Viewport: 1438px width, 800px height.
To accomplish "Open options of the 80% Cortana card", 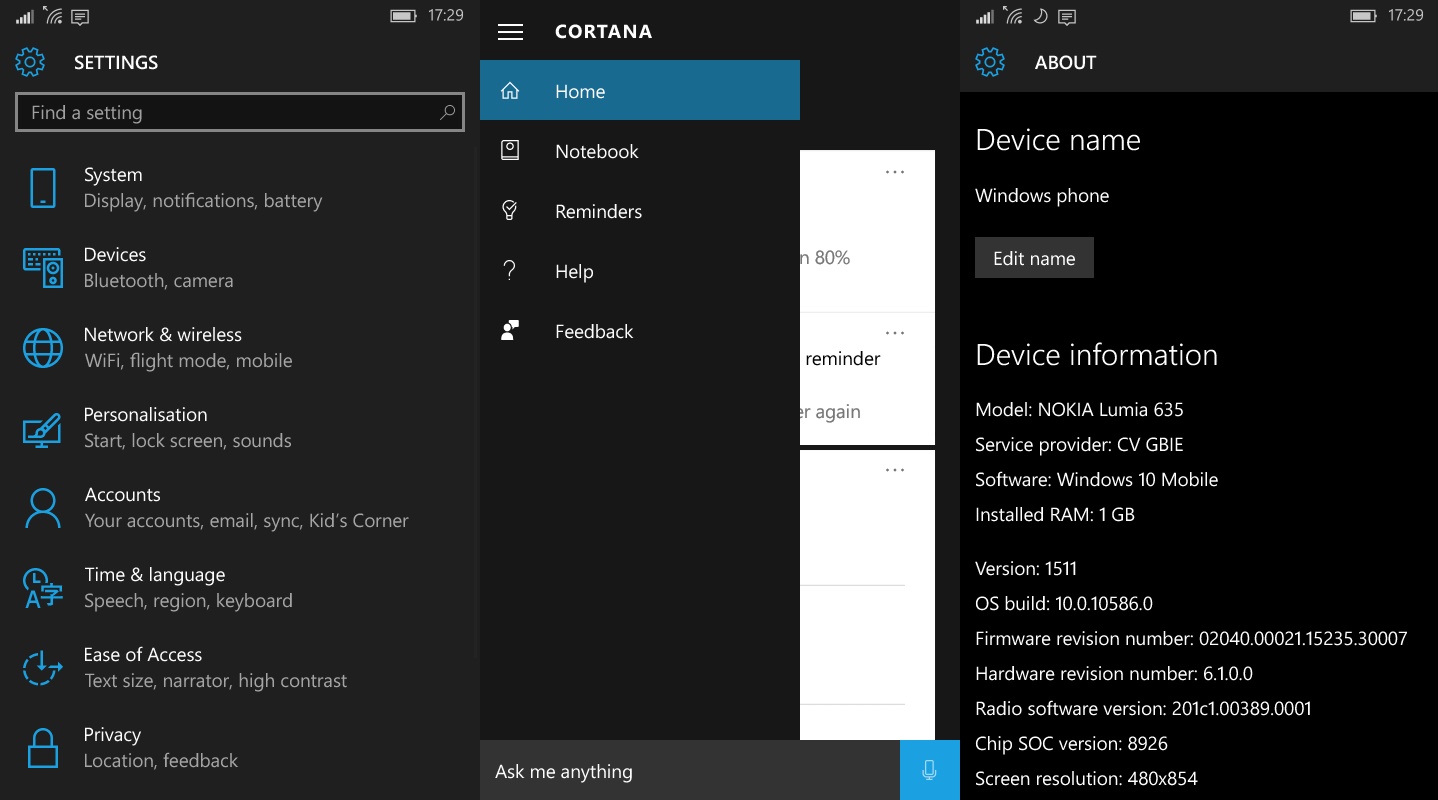I will pyautogui.click(x=895, y=172).
